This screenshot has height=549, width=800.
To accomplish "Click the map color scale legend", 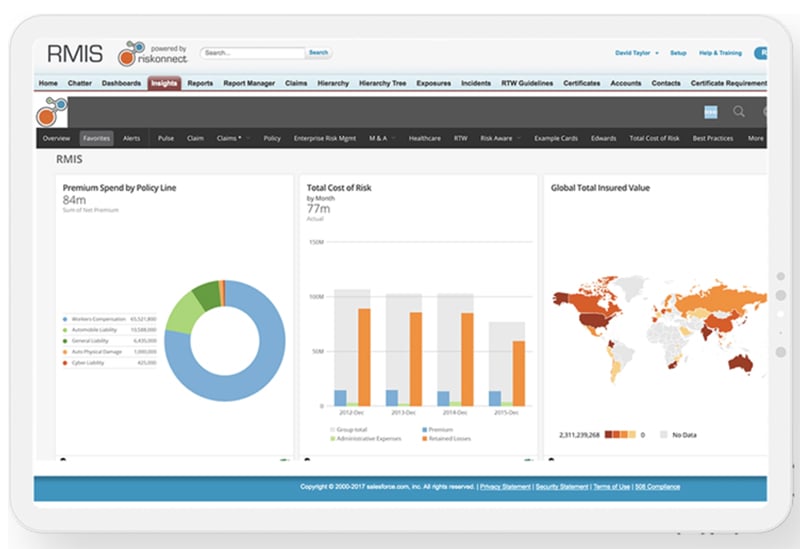I will point(620,435).
